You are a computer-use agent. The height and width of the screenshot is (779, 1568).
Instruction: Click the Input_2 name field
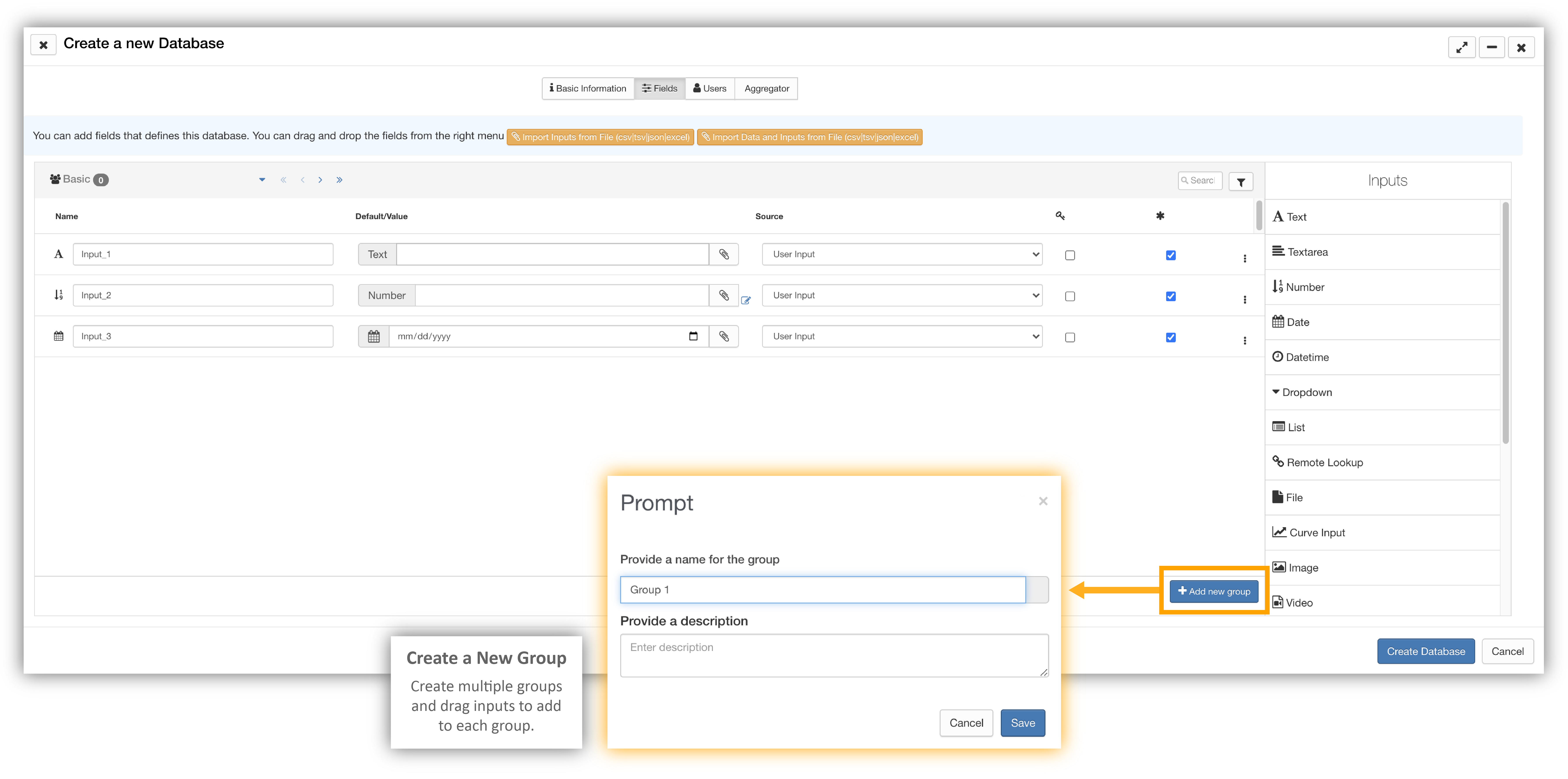203,295
